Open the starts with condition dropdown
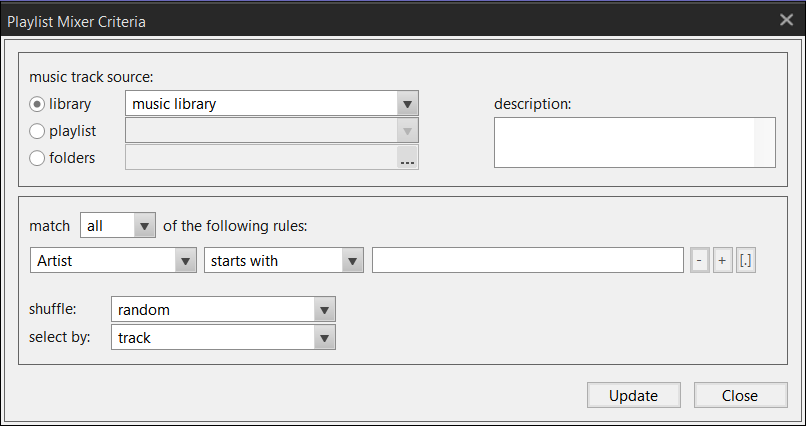 tap(351, 261)
